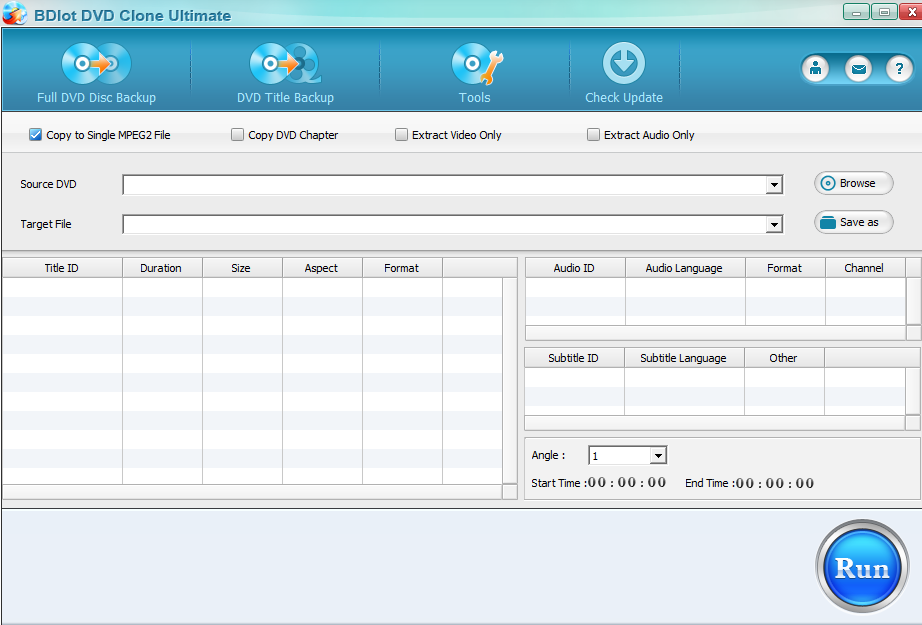This screenshot has width=922, height=625.
Task: Uncheck Copy to Single MPEG2 File
Action: (36, 135)
